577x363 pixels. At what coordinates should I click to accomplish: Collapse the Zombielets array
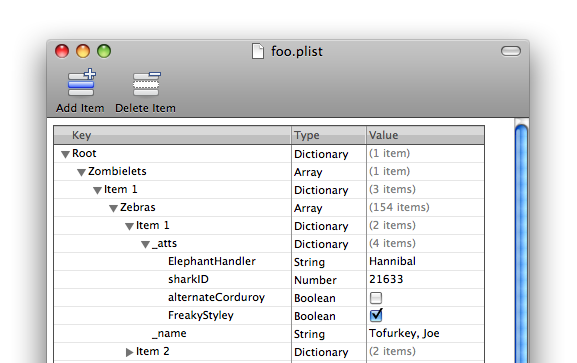(x=81, y=172)
